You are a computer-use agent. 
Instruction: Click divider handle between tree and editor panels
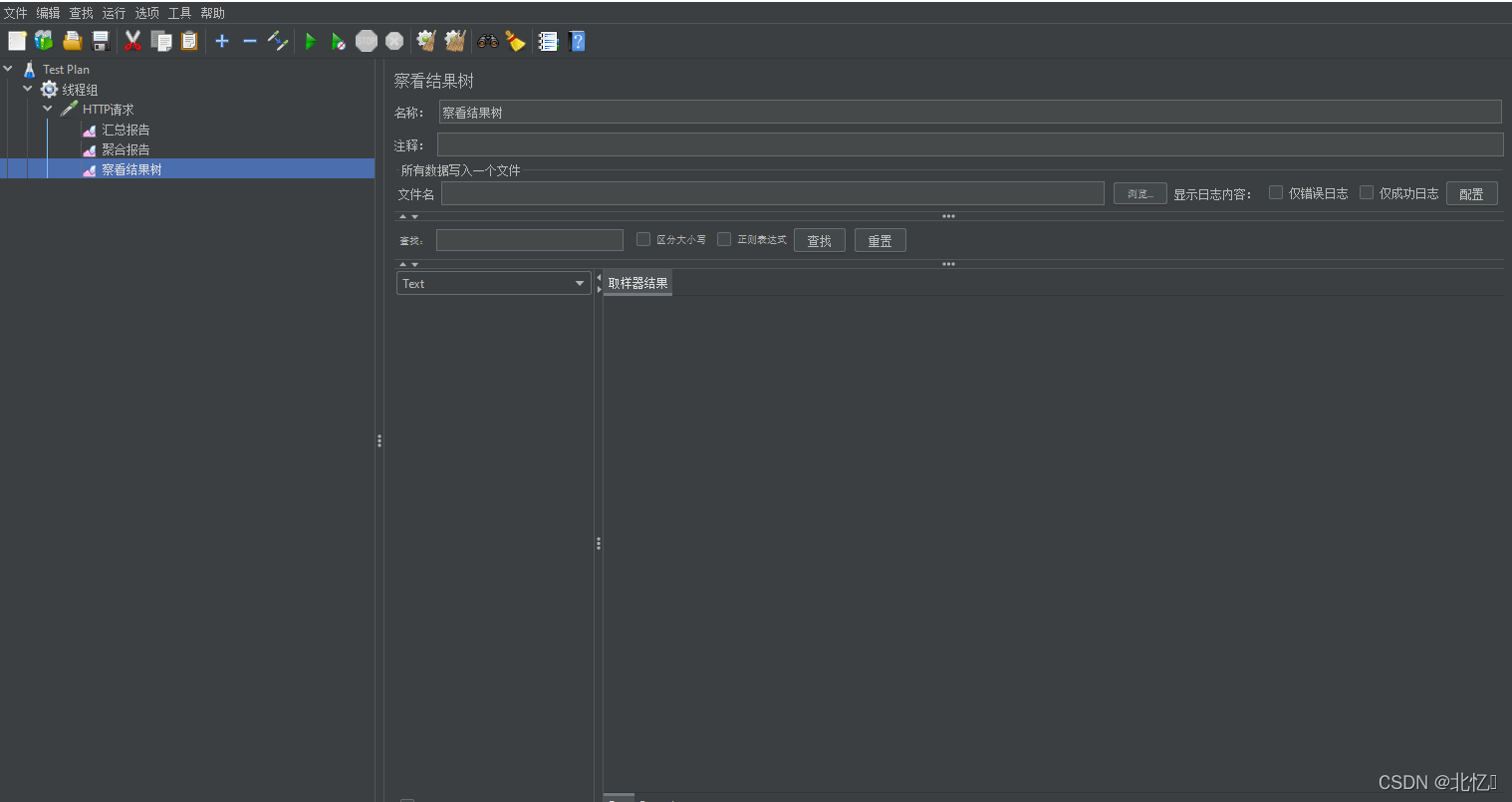coord(379,440)
